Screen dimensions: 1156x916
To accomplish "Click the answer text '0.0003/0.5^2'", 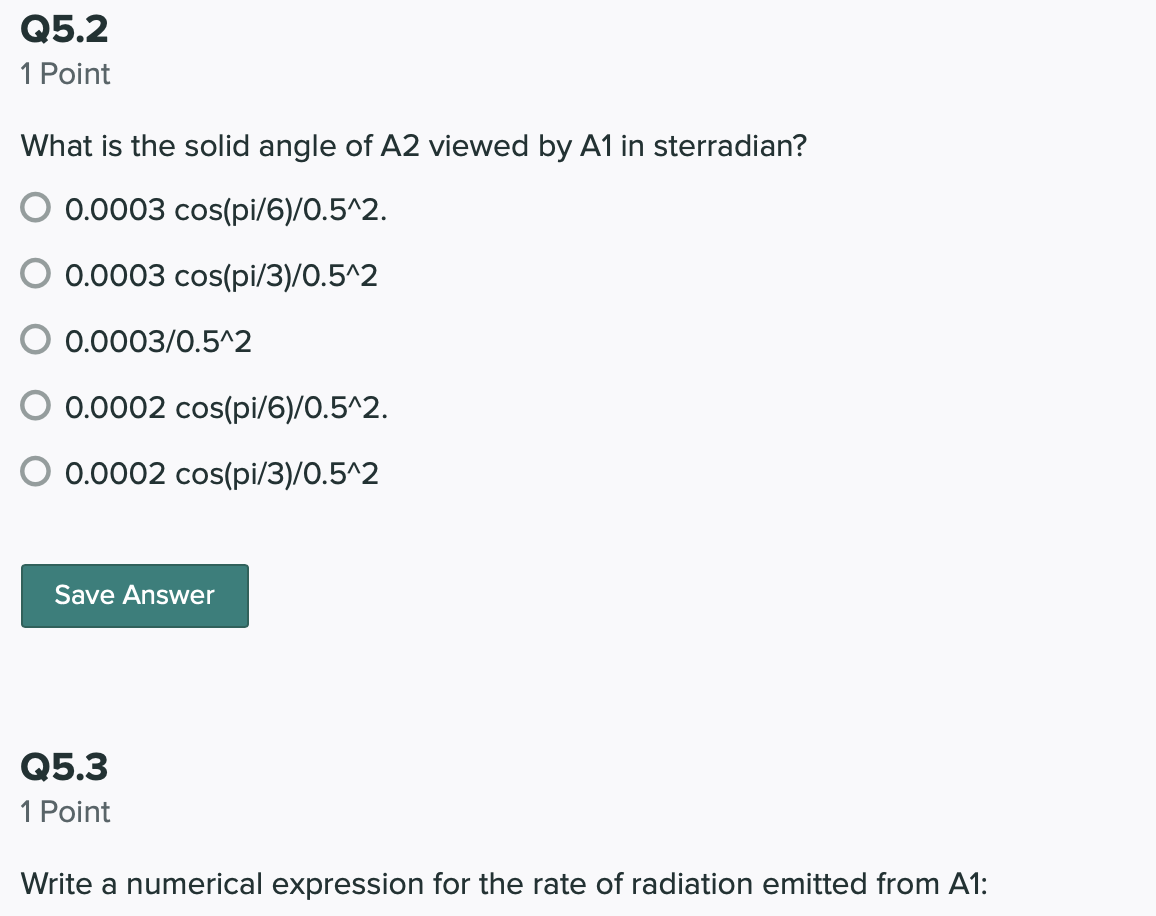I will (x=158, y=341).
